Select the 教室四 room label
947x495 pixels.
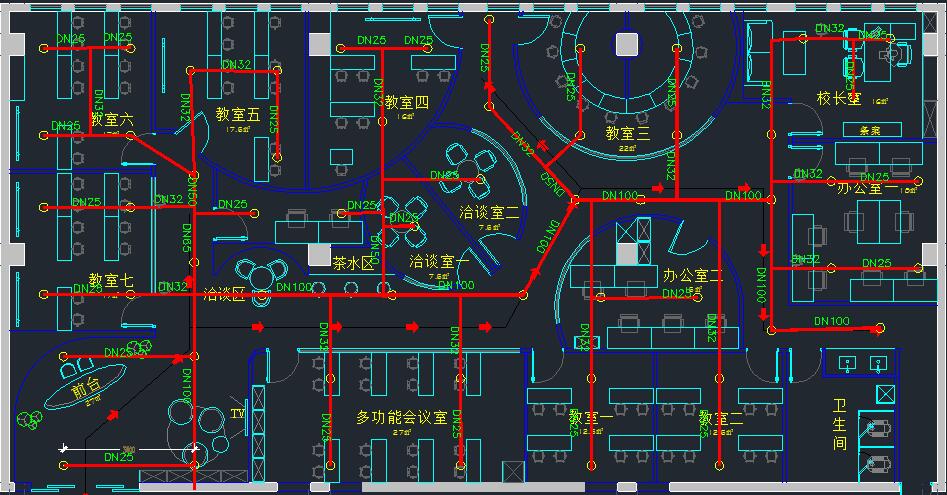[x=407, y=102]
